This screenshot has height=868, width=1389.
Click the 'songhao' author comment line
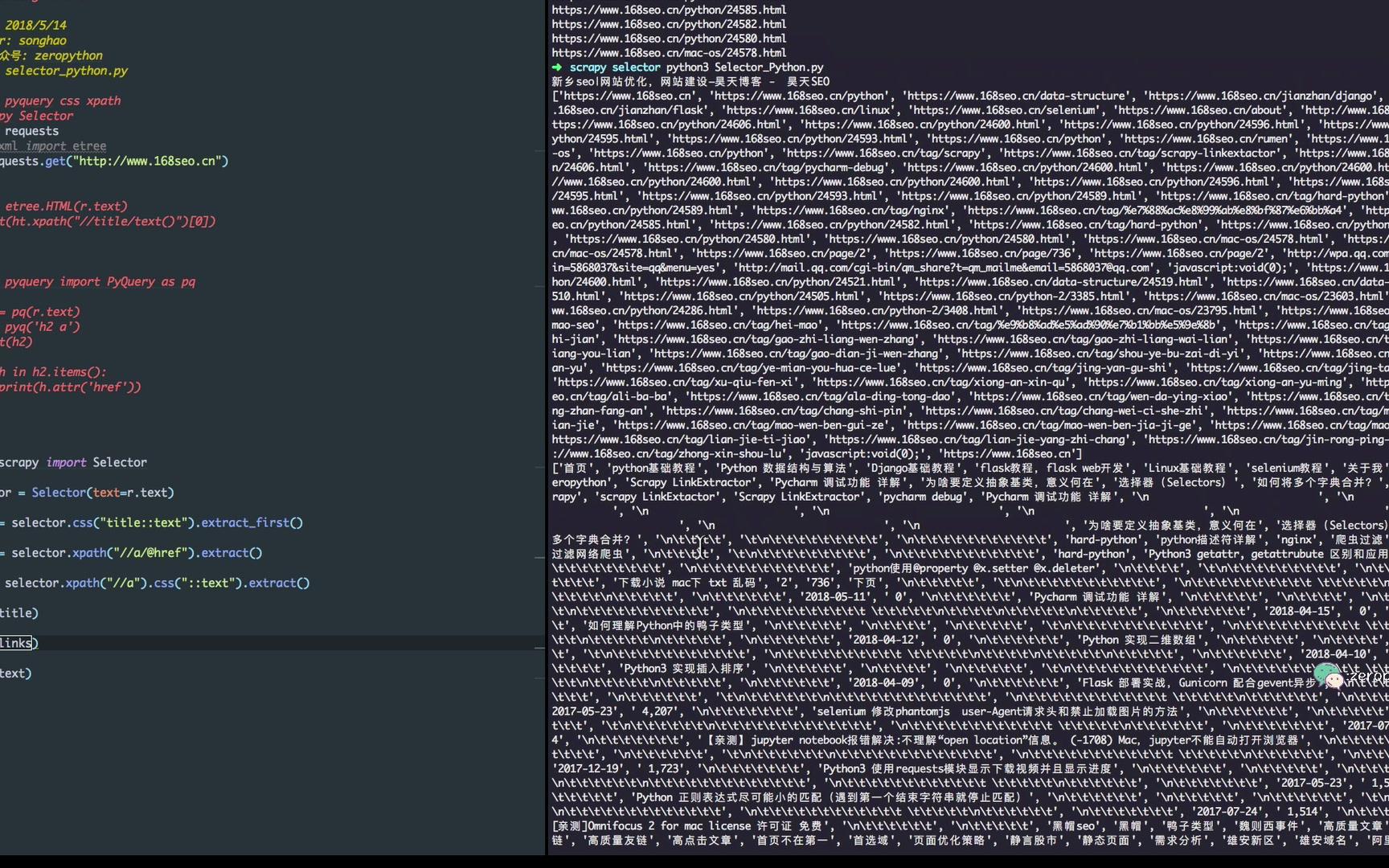(x=34, y=40)
